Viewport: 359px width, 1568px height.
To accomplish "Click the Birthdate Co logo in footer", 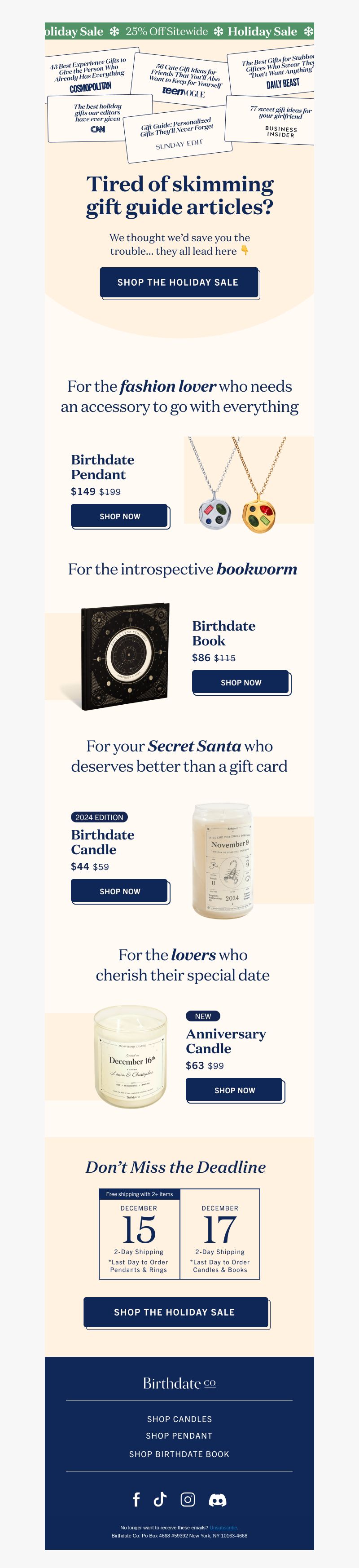I will (x=179, y=1383).
